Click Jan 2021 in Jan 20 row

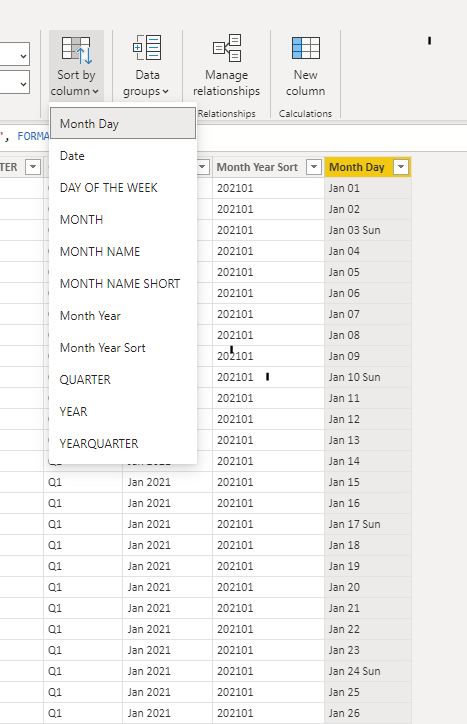[x=167, y=587]
